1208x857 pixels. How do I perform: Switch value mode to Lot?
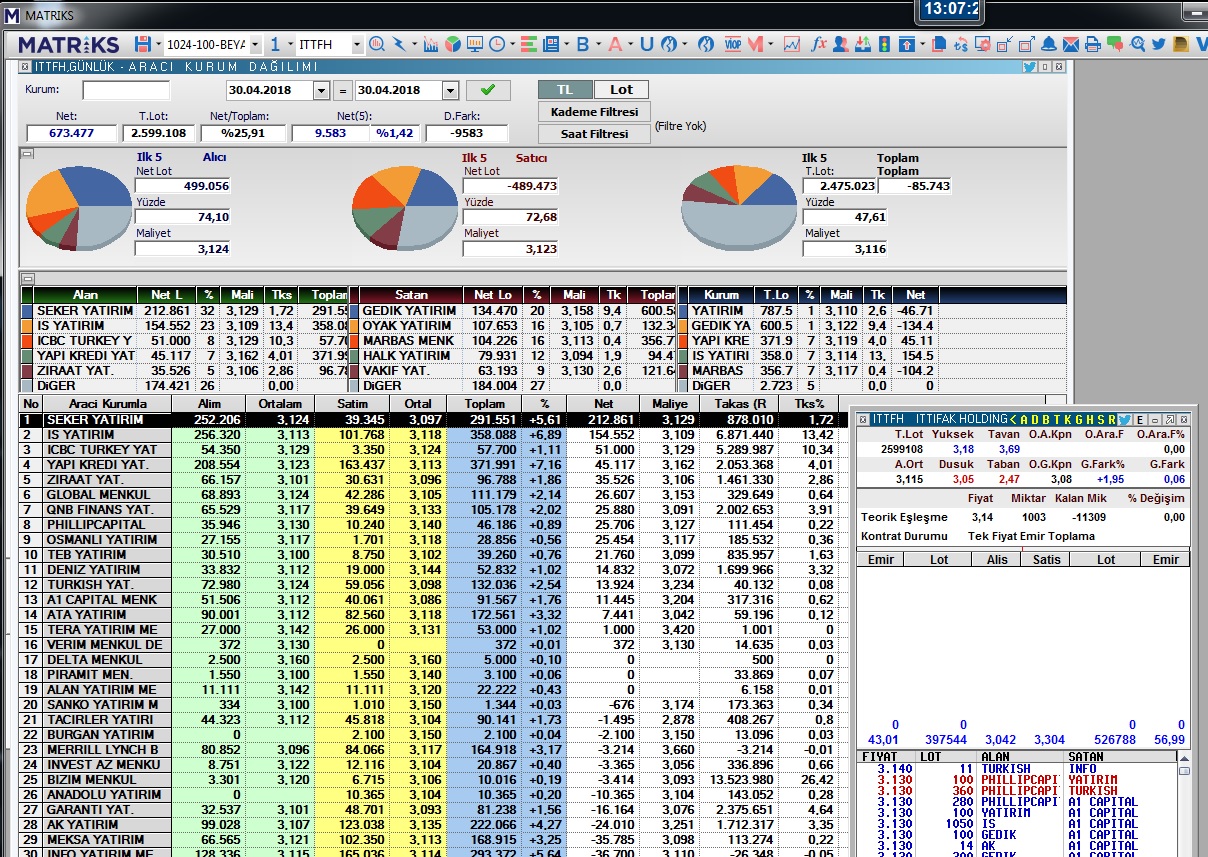pos(621,89)
